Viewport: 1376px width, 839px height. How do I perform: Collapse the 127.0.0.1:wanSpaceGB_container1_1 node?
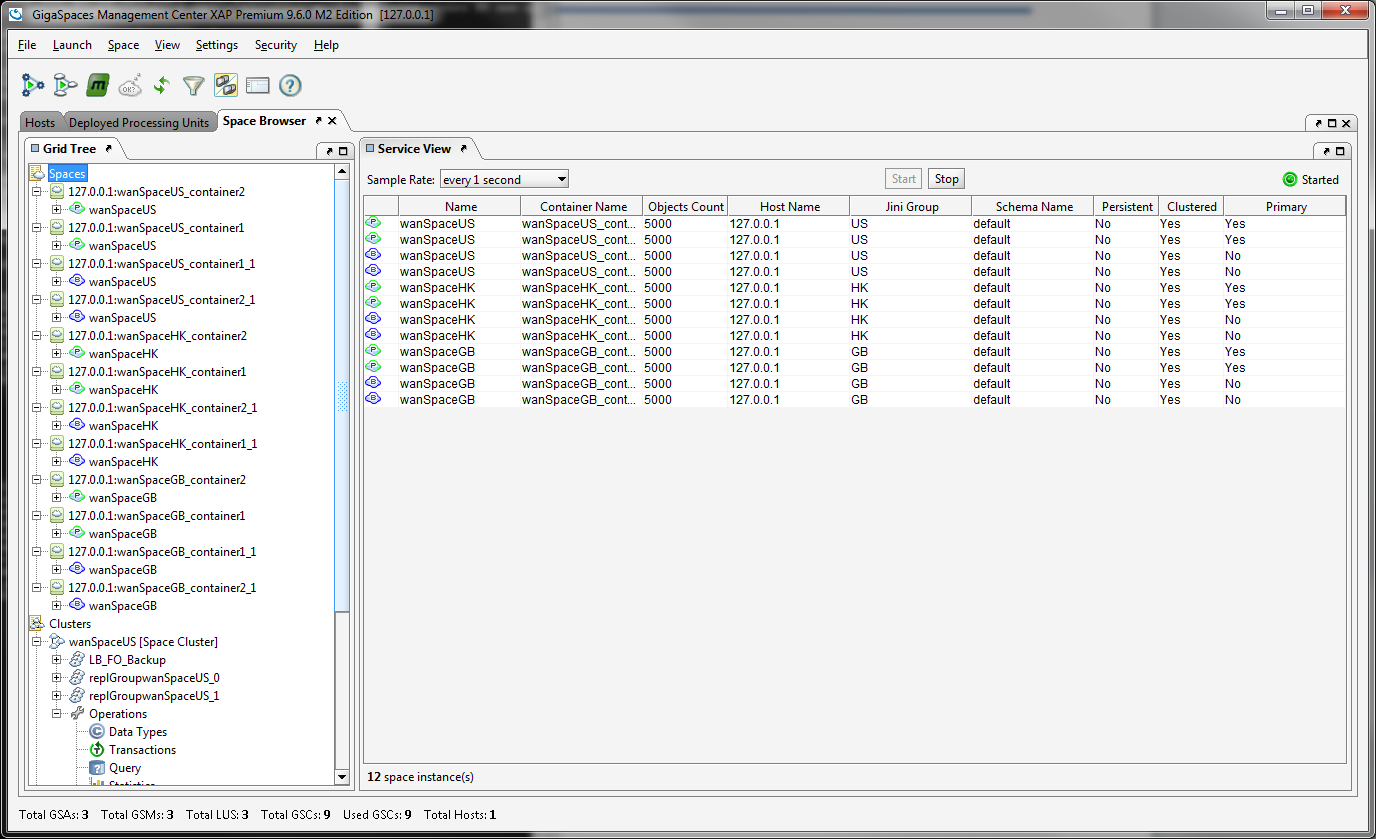coord(37,552)
